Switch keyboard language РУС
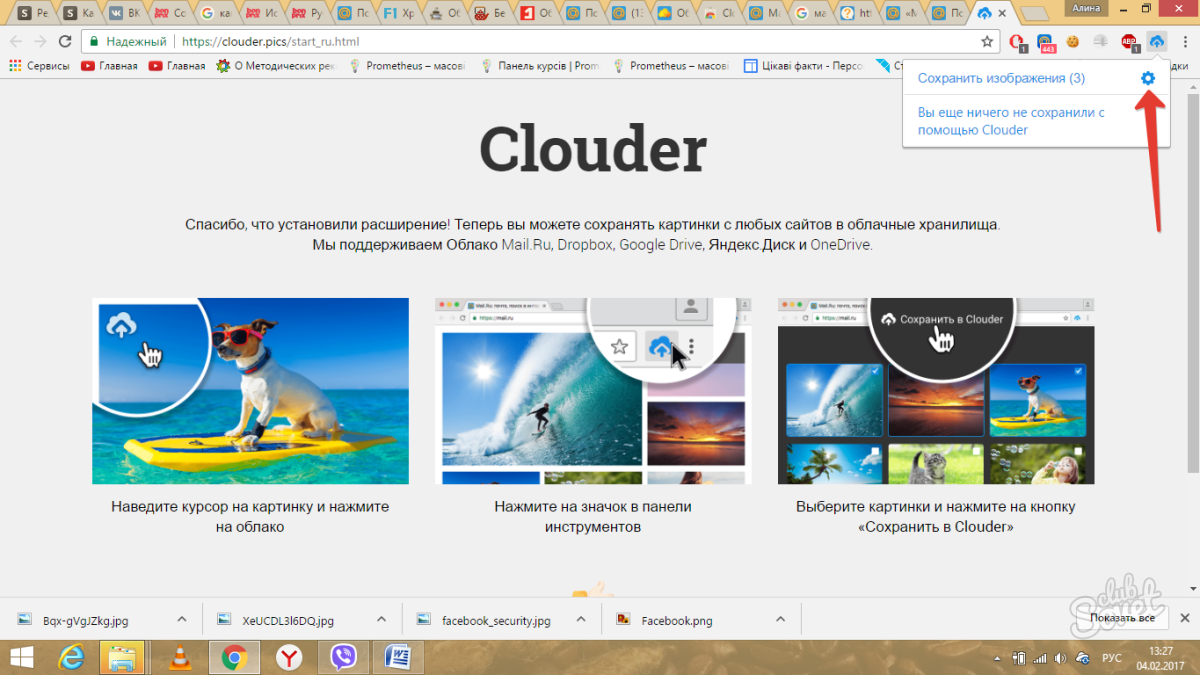1200x675 pixels. click(x=1110, y=658)
